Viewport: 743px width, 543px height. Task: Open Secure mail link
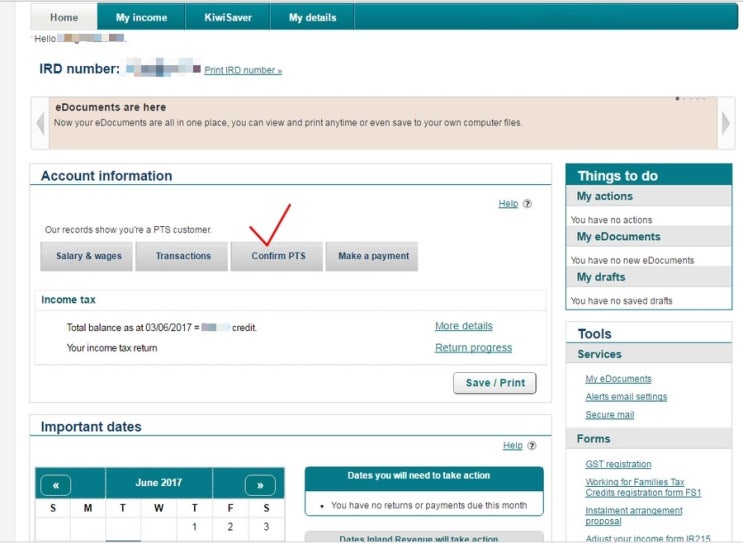click(609, 415)
